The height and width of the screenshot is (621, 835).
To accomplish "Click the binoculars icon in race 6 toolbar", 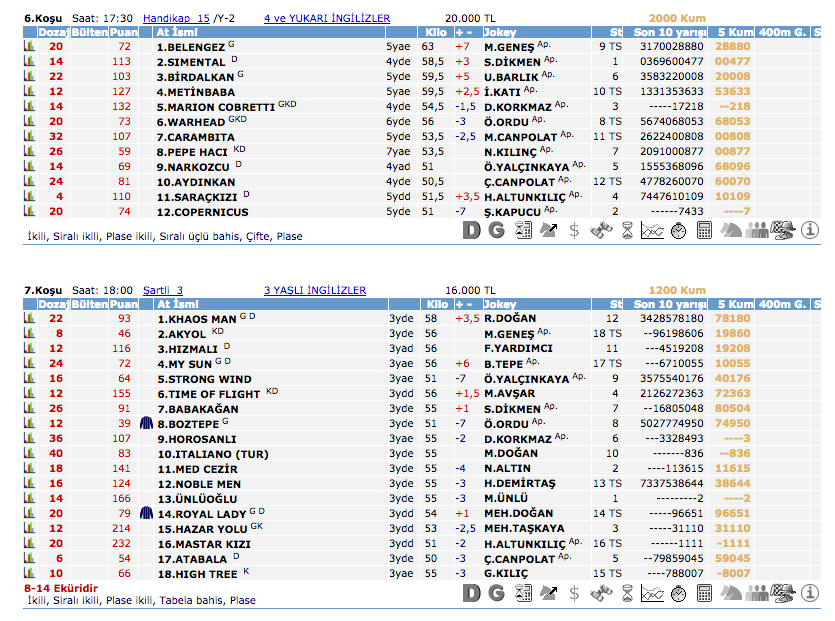I will pos(600,231).
